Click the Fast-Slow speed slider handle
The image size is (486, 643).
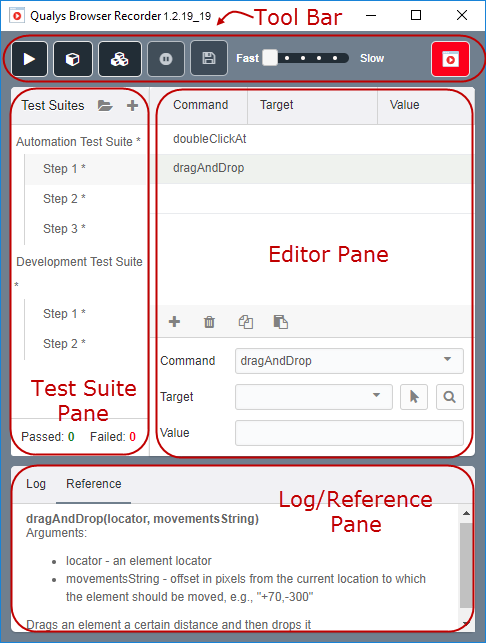270,58
